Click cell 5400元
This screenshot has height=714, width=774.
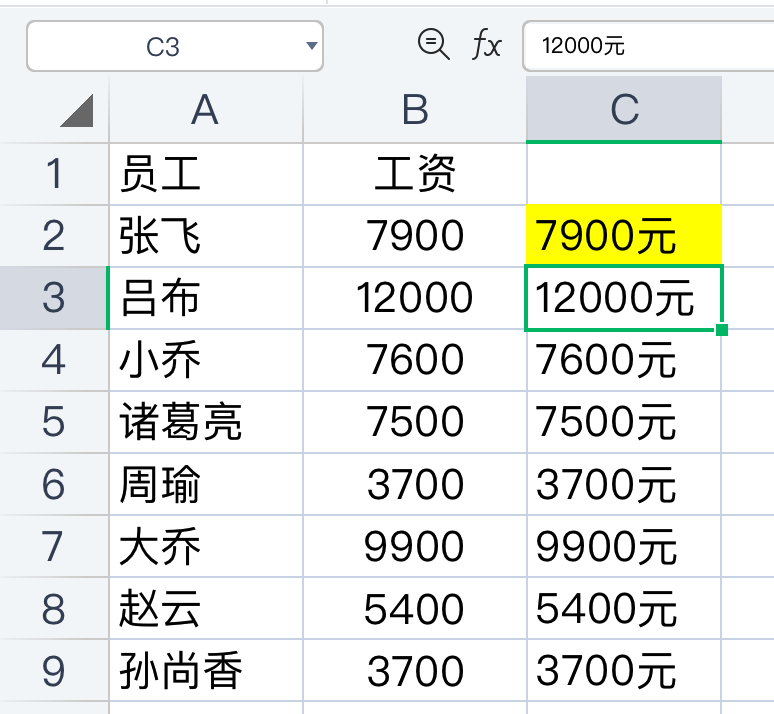624,608
